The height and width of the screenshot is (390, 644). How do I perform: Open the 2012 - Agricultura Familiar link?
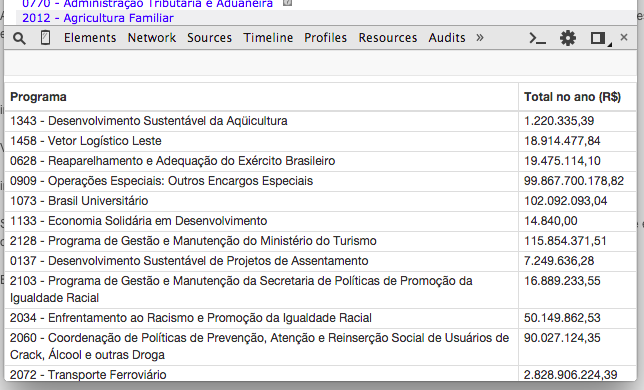[x=98, y=18]
